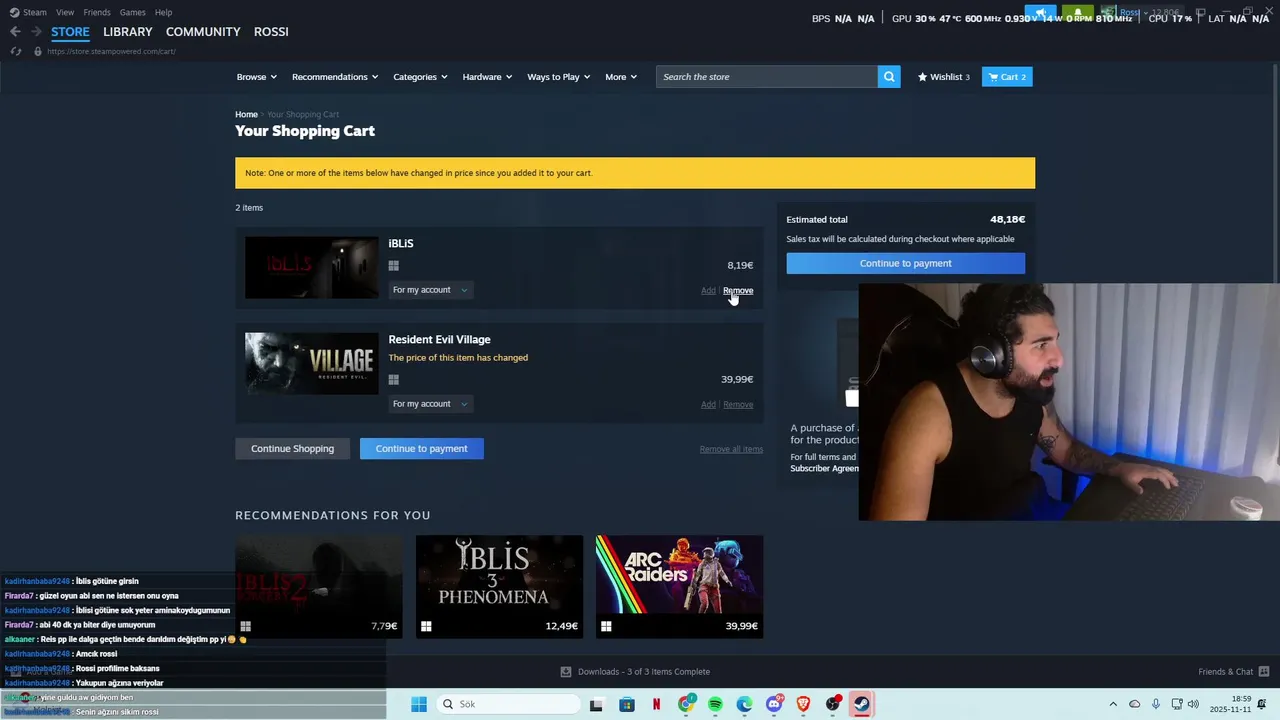Screen dimensions: 1280x720
Task: Click the Windows platform icon under Resident Evil Village
Action: pos(393,380)
